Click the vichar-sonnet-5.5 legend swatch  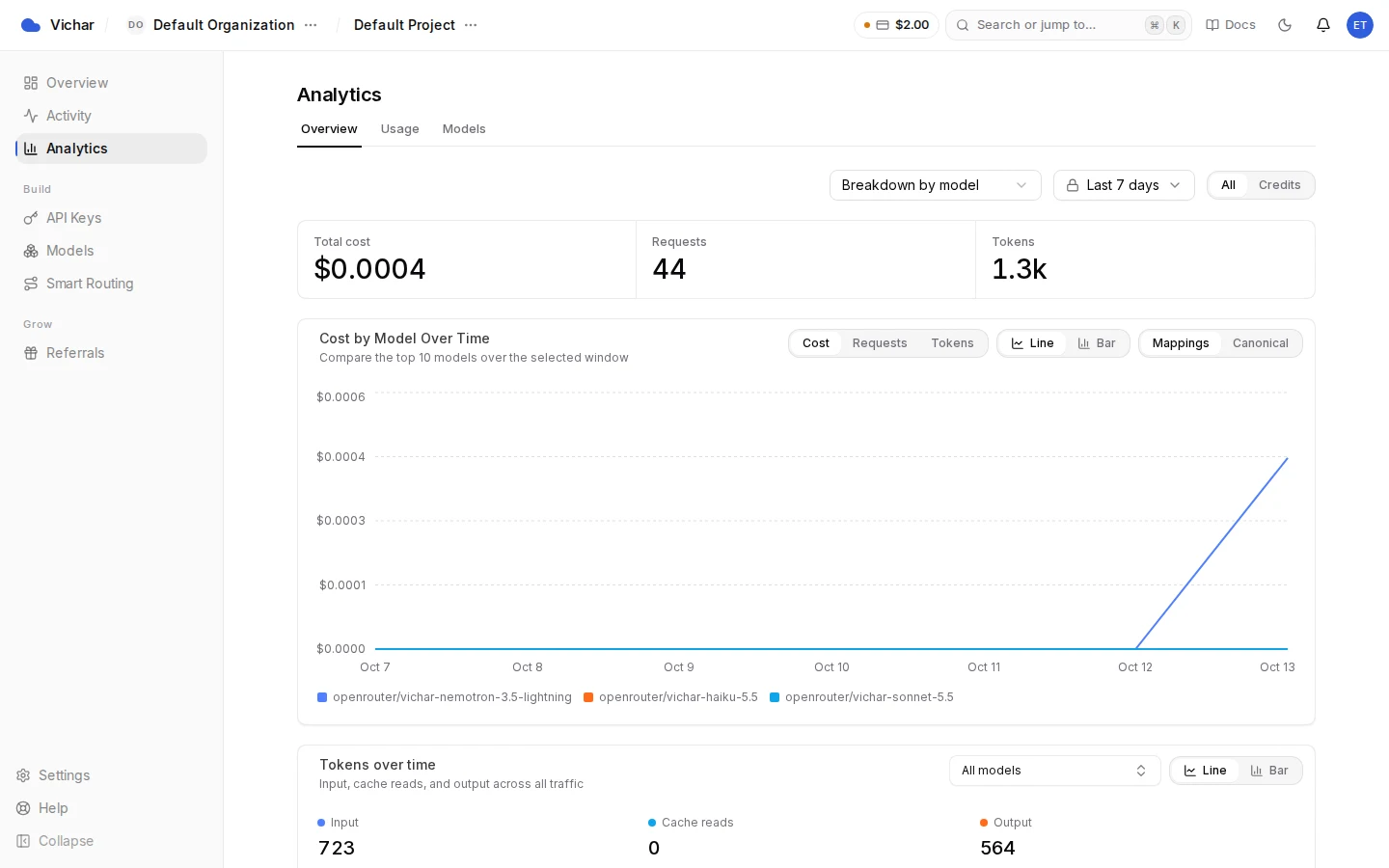(775, 697)
